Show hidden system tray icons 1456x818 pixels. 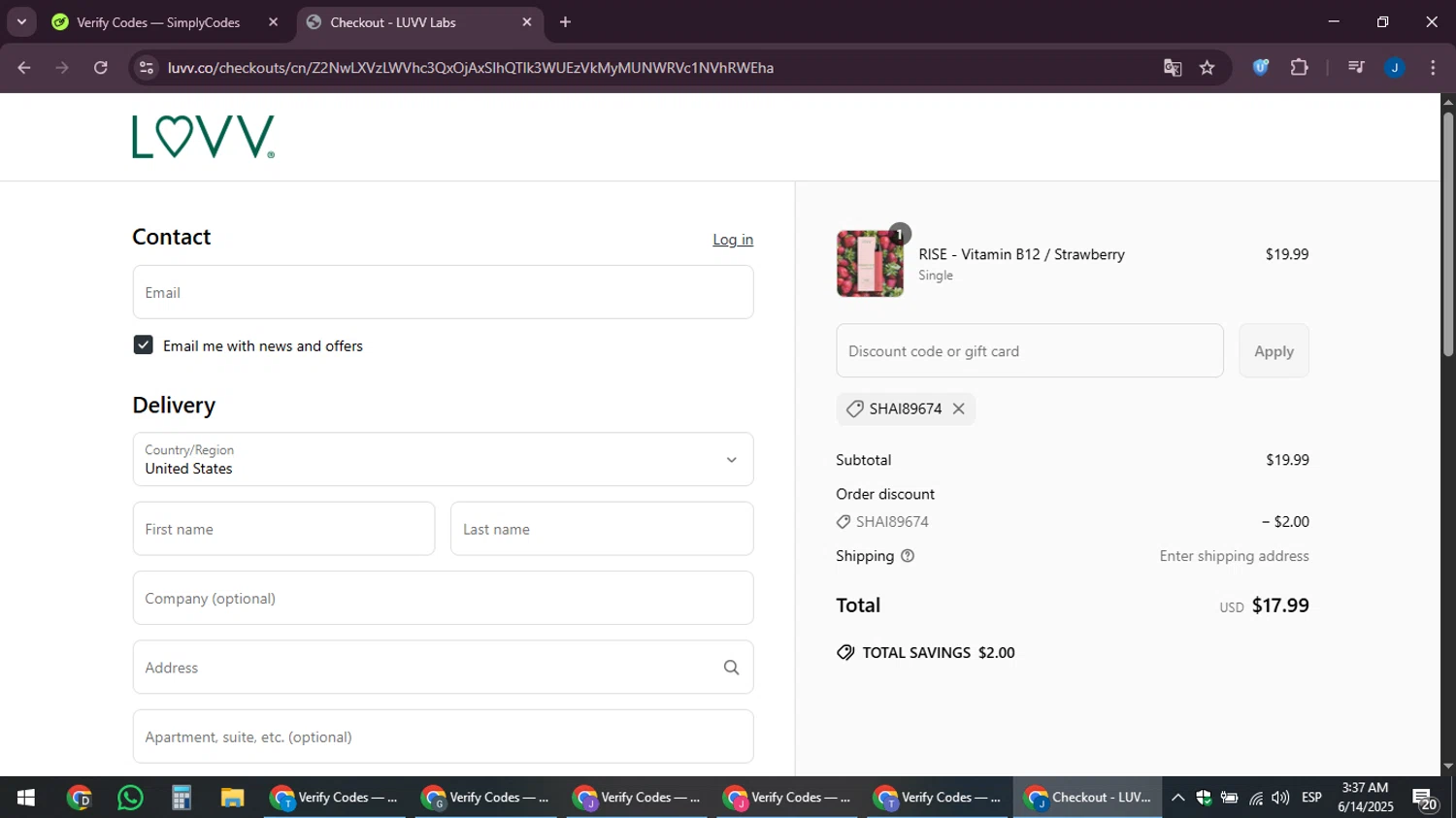pyautogui.click(x=1177, y=798)
